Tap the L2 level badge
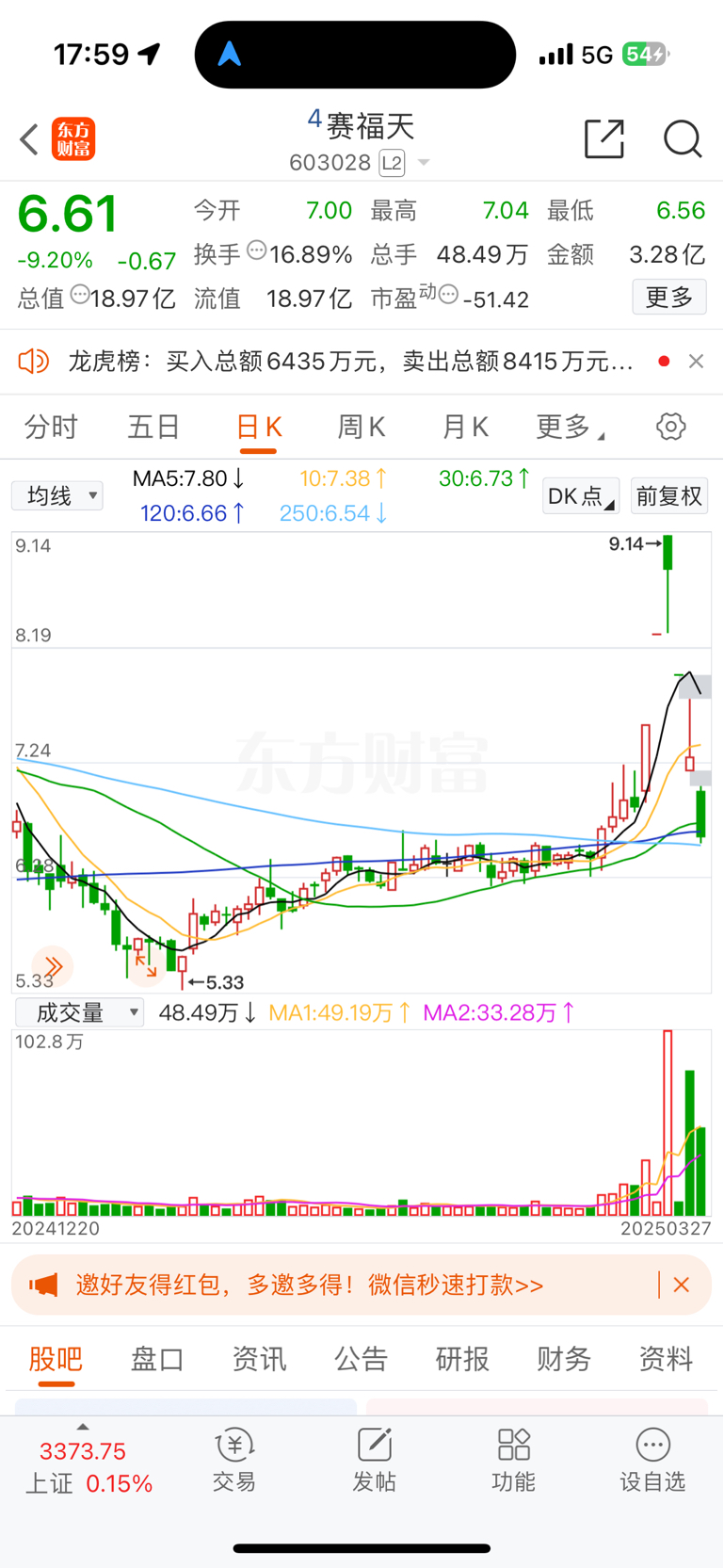The image size is (724, 1568). click(x=392, y=163)
